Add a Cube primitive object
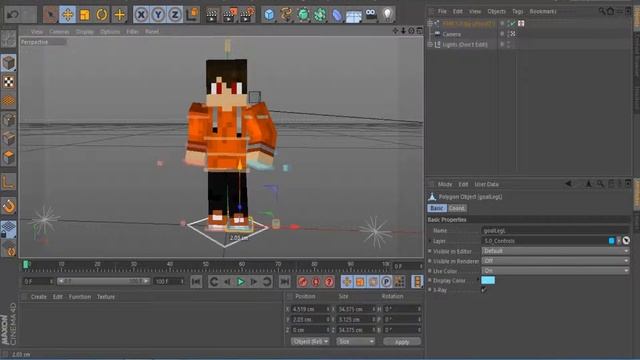Screen dimensions: 640x360 click(x=269, y=15)
